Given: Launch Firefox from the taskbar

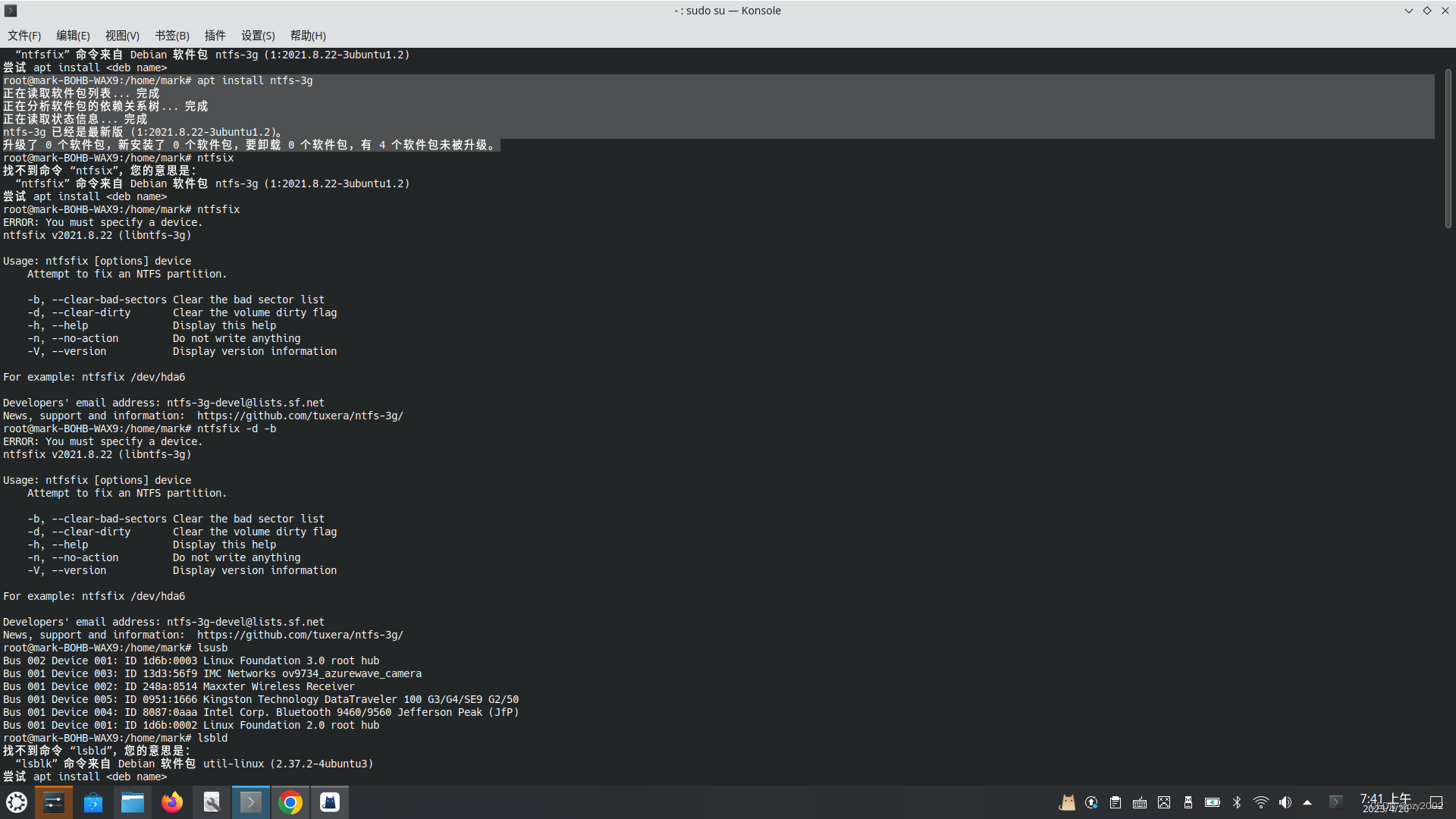Looking at the screenshot, I should pyautogui.click(x=172, y=802).
